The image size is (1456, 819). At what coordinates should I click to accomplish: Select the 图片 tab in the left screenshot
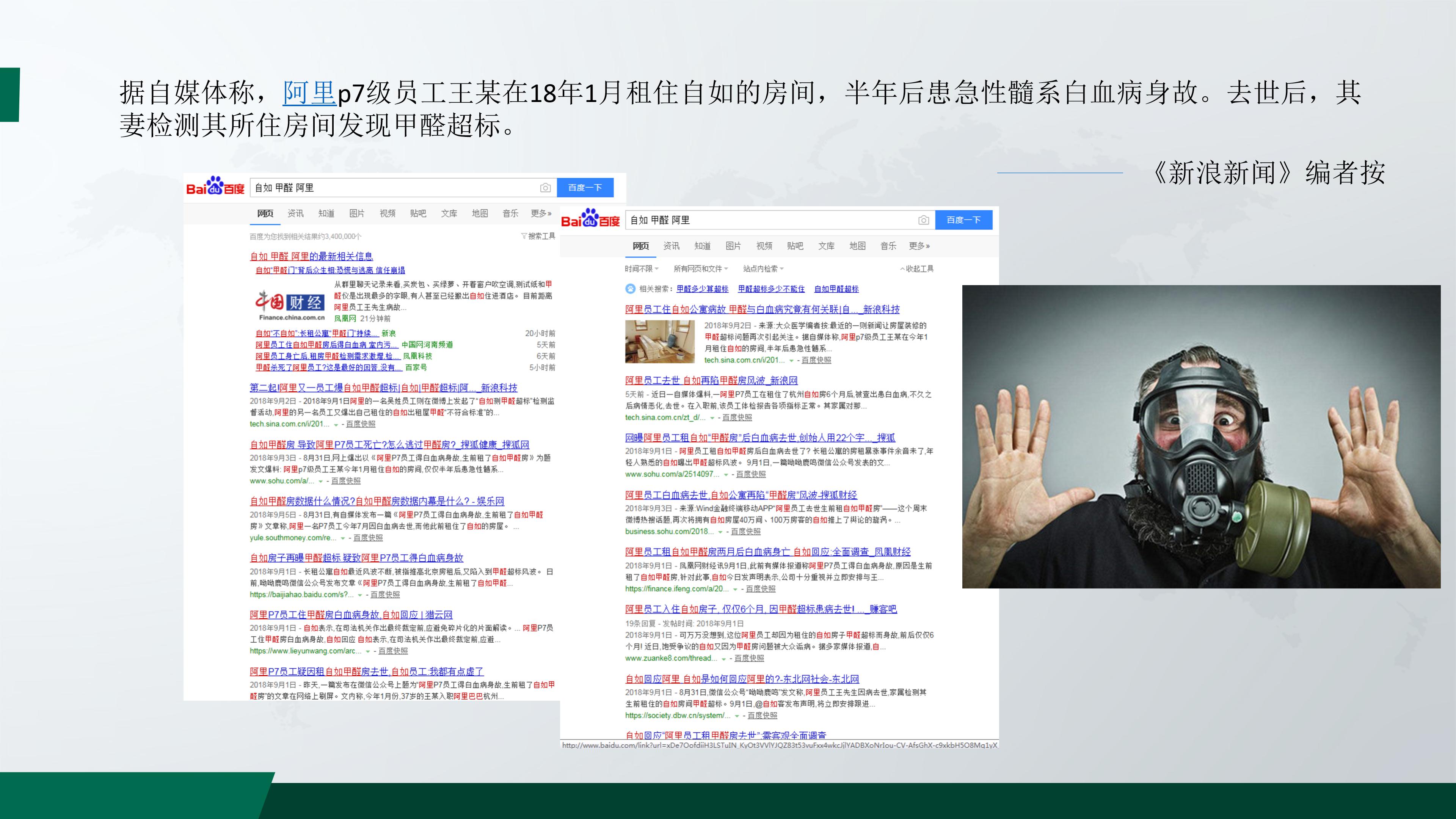coord(357,213)
